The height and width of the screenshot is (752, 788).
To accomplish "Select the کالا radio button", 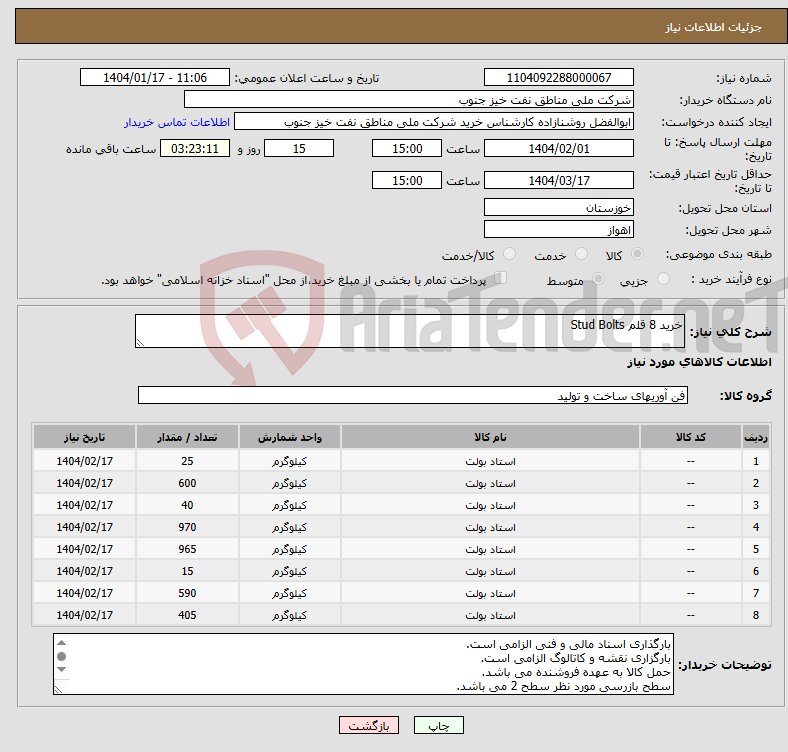I will point(638,255).
